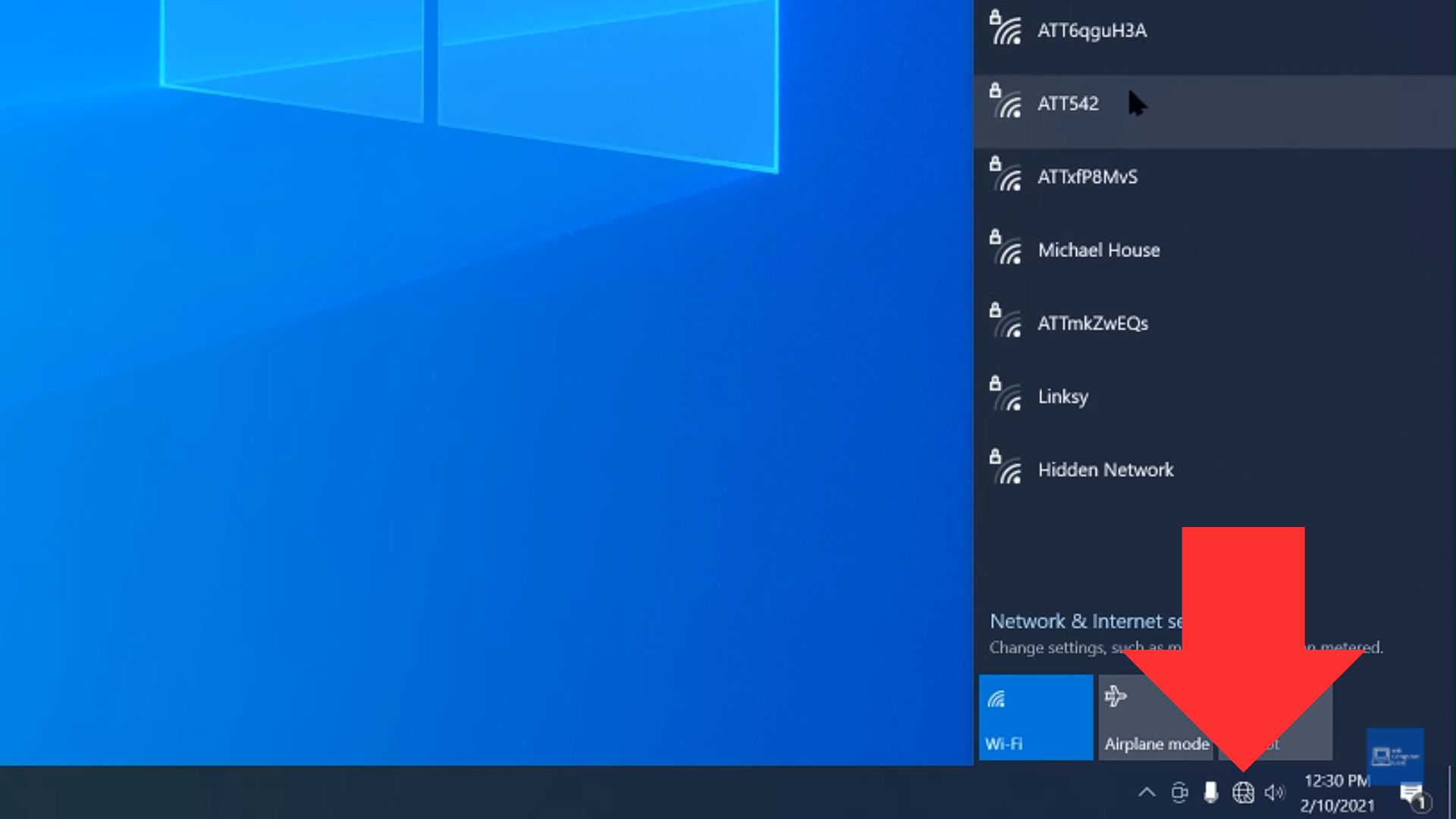Select the ATTxfP8MvS Wi-Fi network
The image size is (1456, 819).
1215,184
